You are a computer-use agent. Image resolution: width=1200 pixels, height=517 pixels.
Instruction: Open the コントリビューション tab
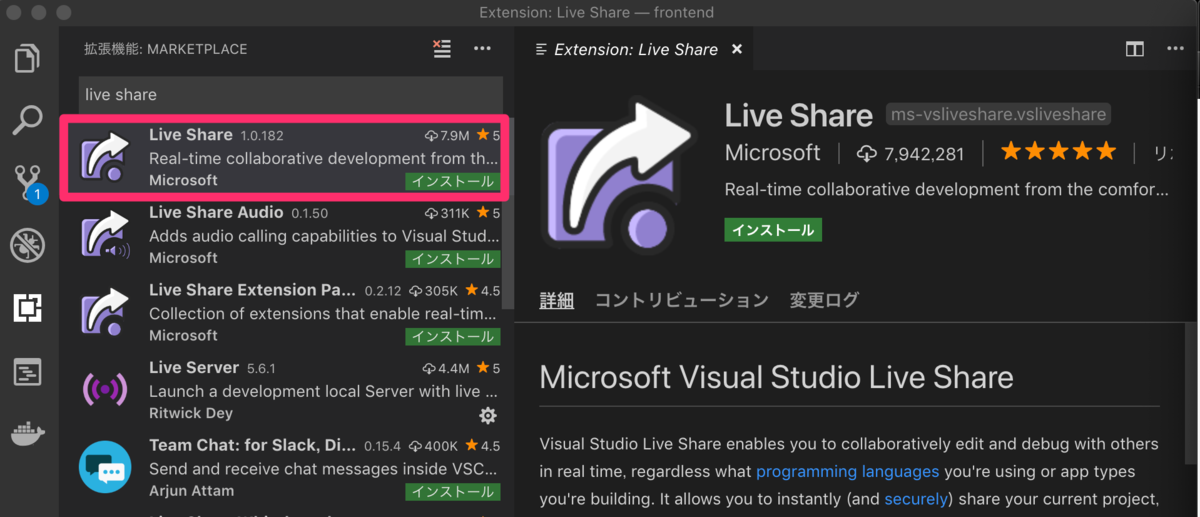click(682, 300)
